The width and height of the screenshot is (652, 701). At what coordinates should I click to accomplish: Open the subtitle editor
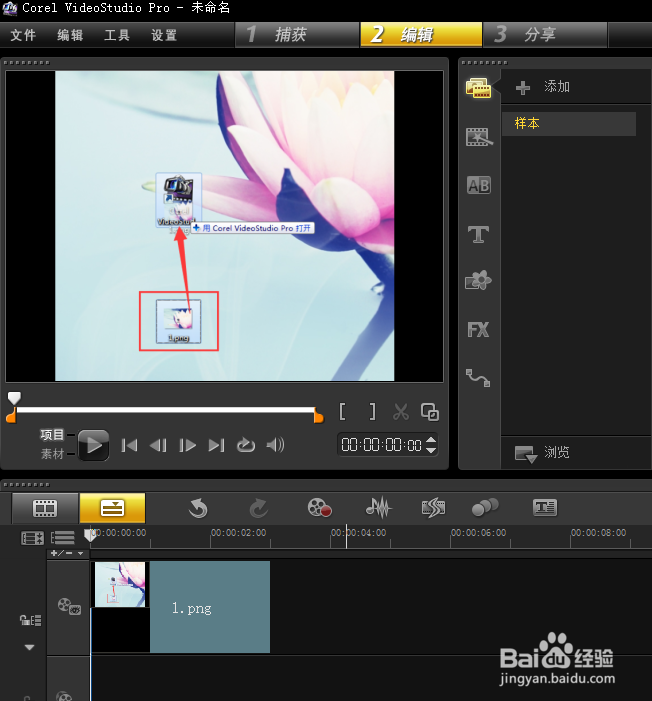545,507
